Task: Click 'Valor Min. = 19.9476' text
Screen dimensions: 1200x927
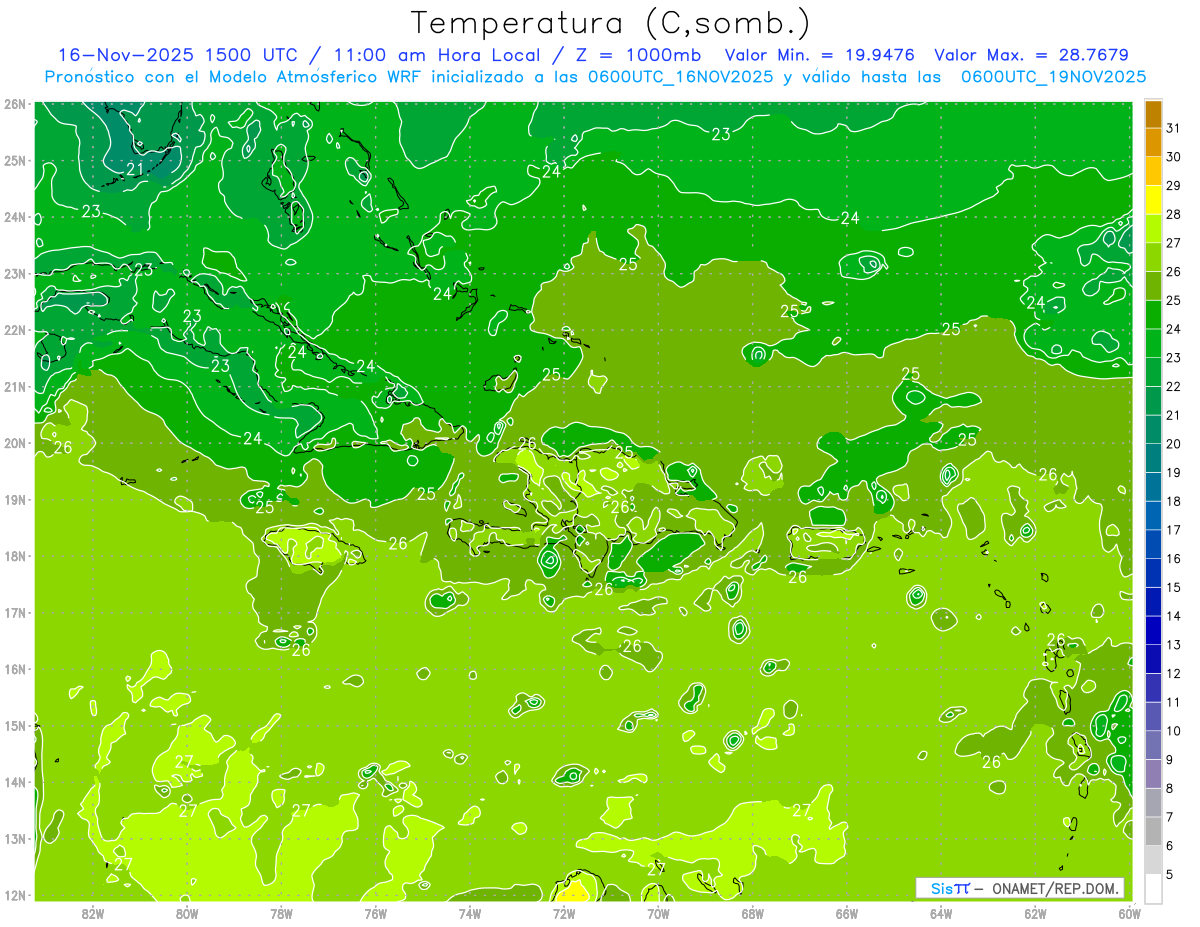Action: tap(822, 55)
